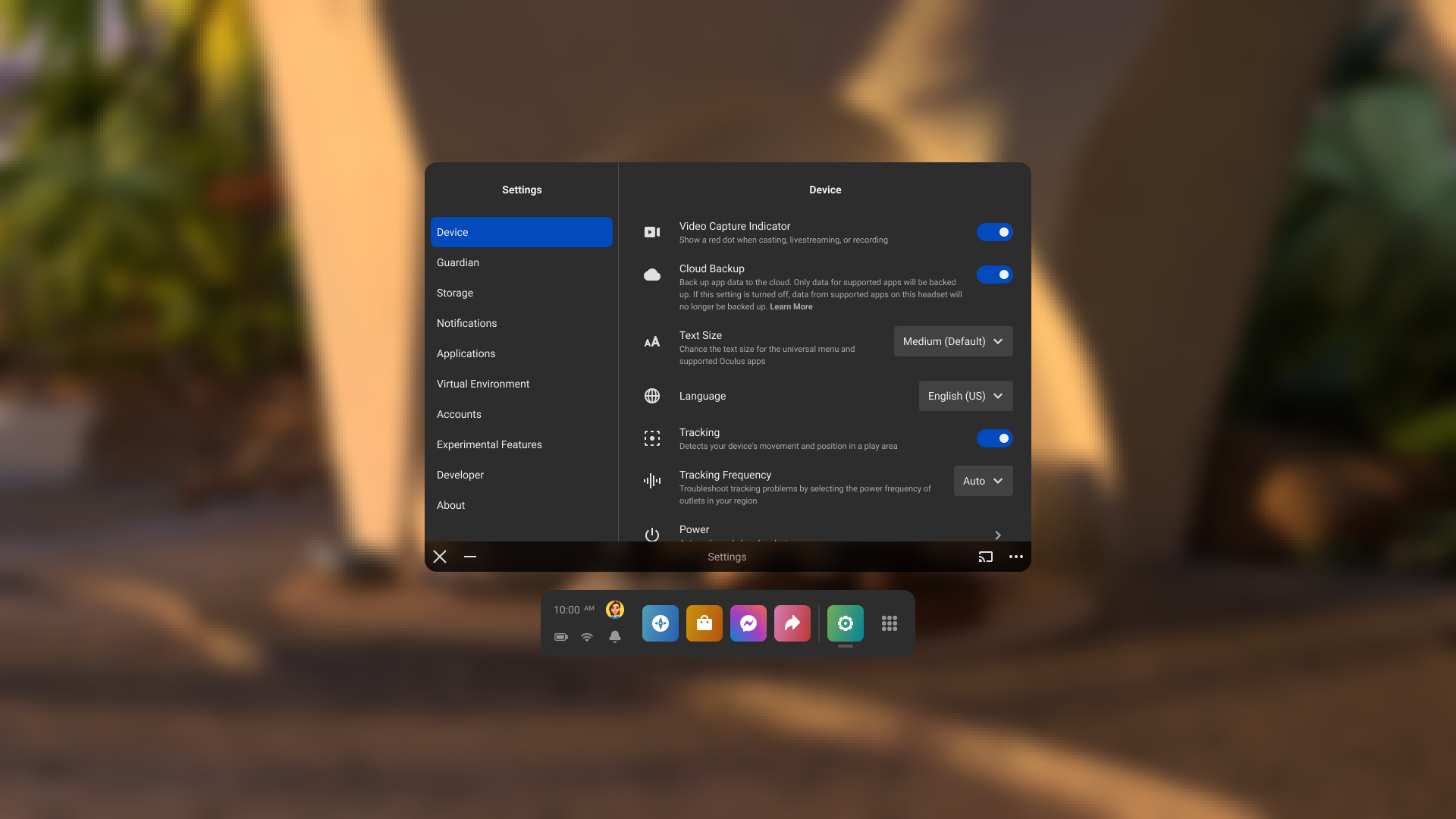The image size is (1456, 819).
Task: Click the Cloud Backup icon
Action: pos(652,275)
